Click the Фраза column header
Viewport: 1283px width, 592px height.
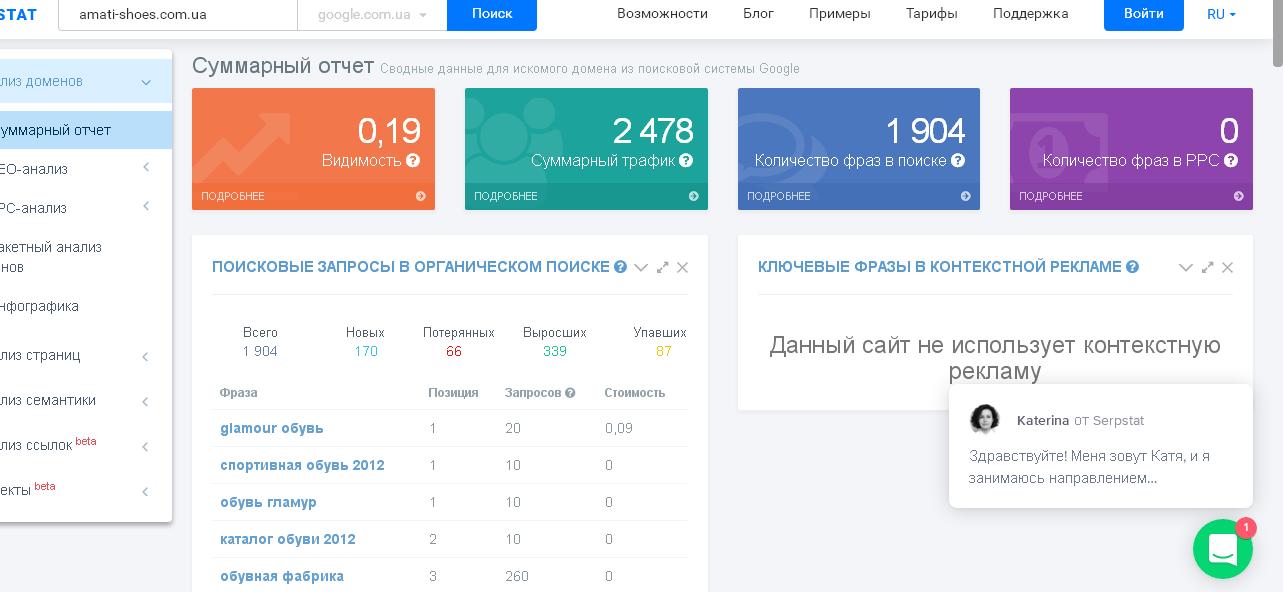239,393
